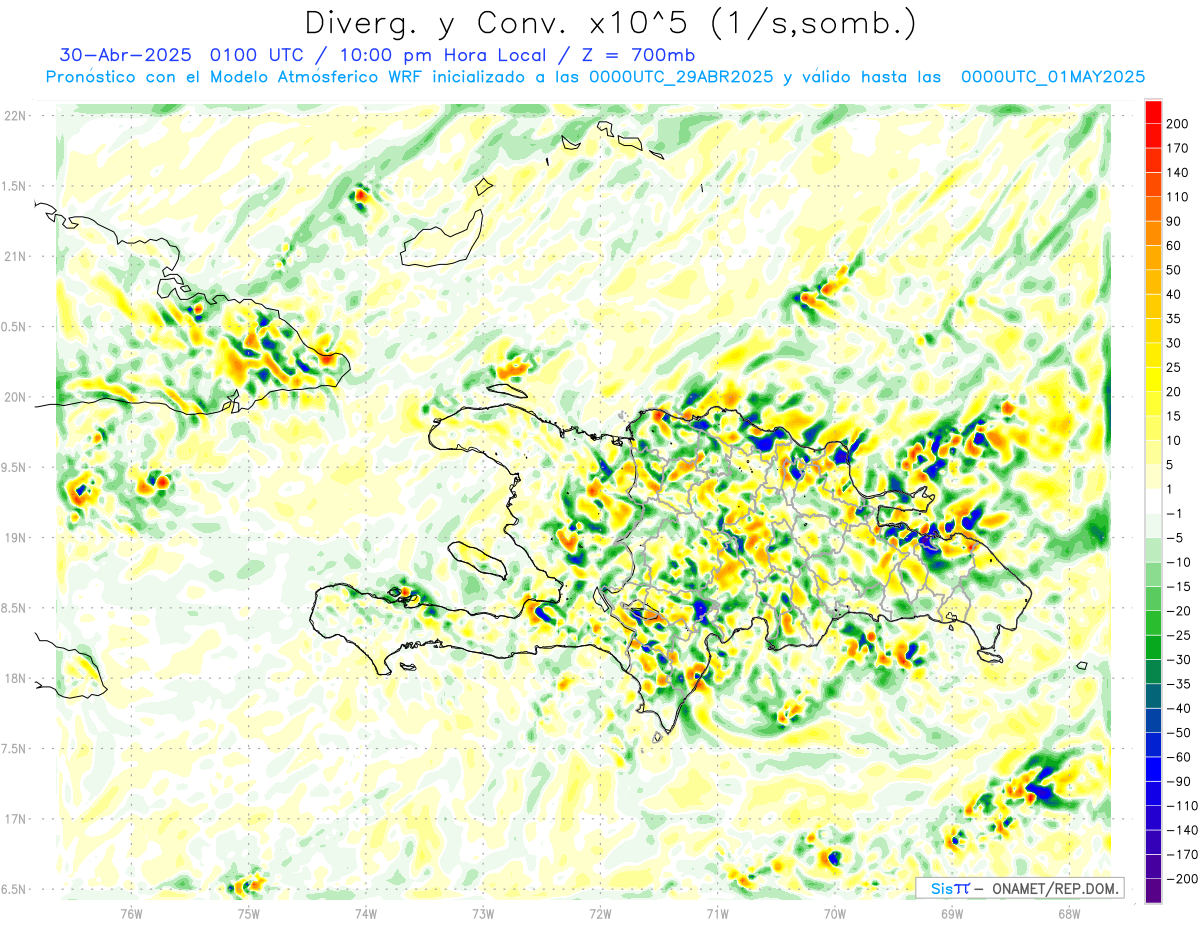Viewport: 1200px width, 927px height.
Task: Click the negative -140 colorbar value
Action: click(1181, 830)
